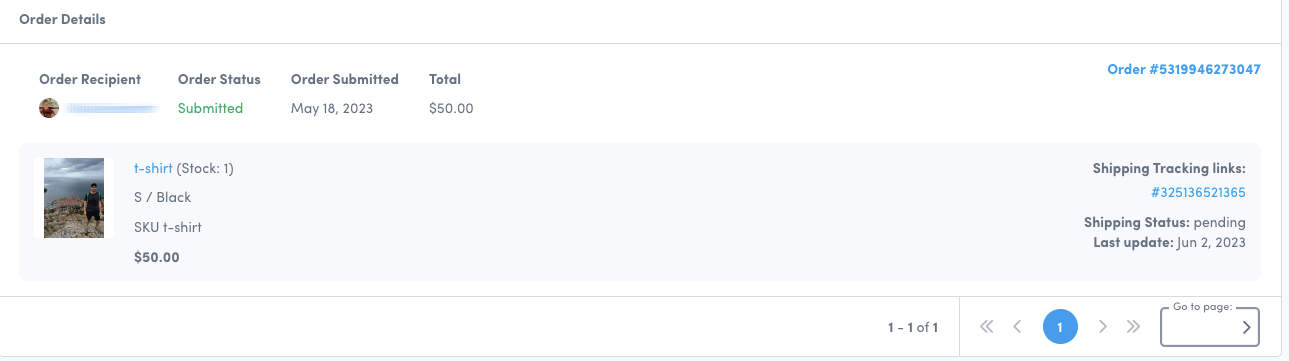The image size is (1289, 361).
Task: Open tracking link #325136521365
Action: pos(1198,192)
